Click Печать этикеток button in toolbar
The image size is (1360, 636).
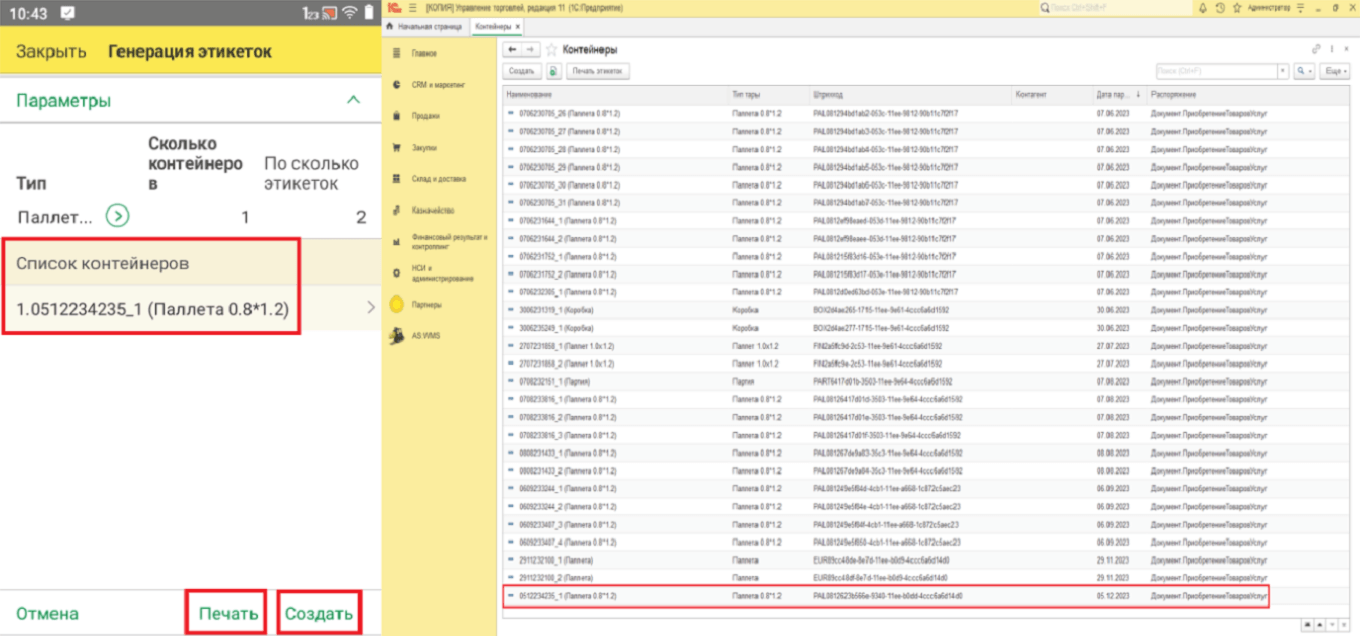click(598, 71)
